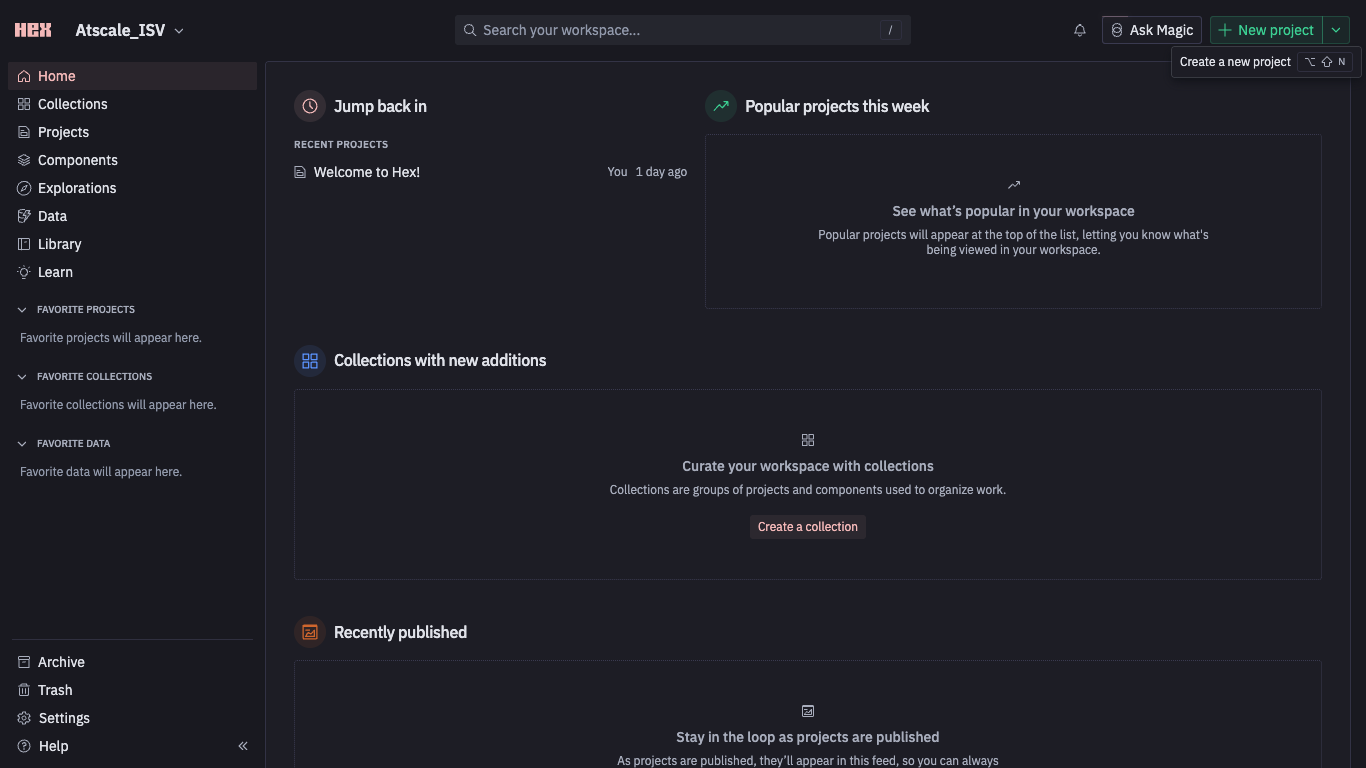Image resolution: width=1366 pixels, height=768 pixels.
Task: Open the Atscale_ISV workspace dropdown
Action: point(130,30)
